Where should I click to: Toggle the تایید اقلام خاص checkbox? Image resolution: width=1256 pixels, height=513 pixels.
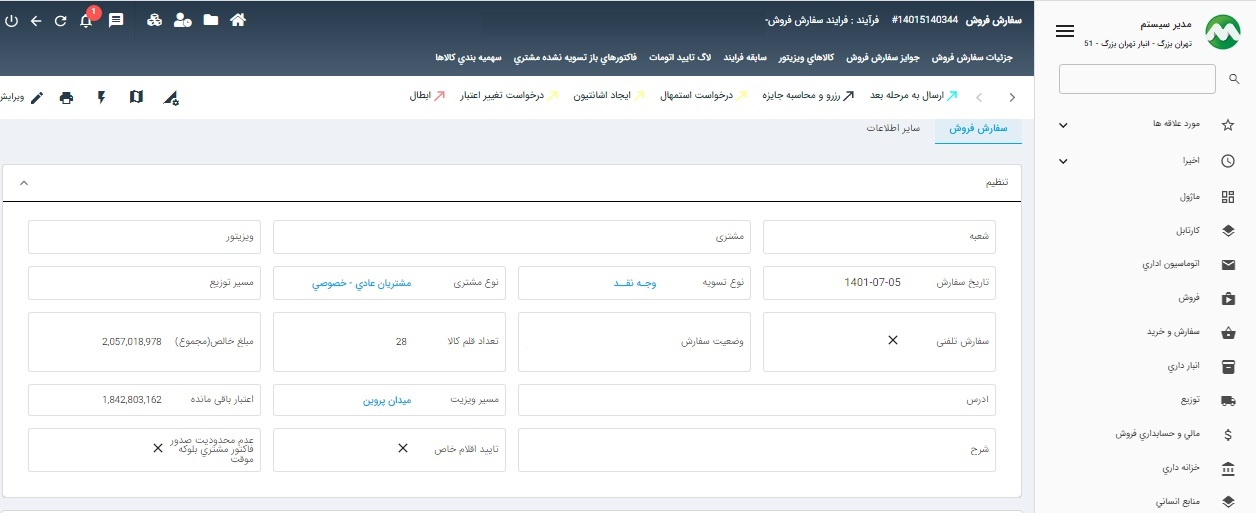tap(403, 449)
